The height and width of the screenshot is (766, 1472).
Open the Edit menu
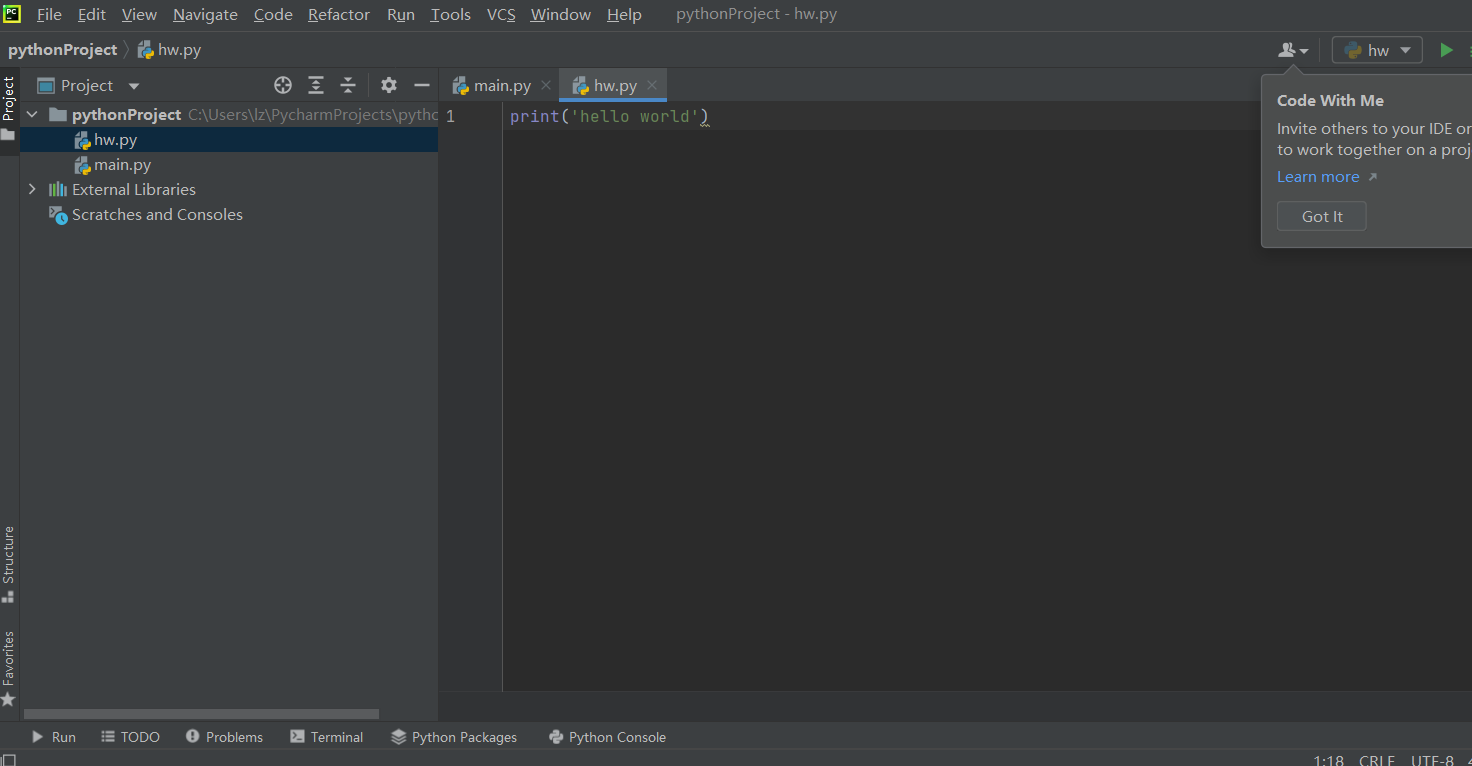point(92,15)
